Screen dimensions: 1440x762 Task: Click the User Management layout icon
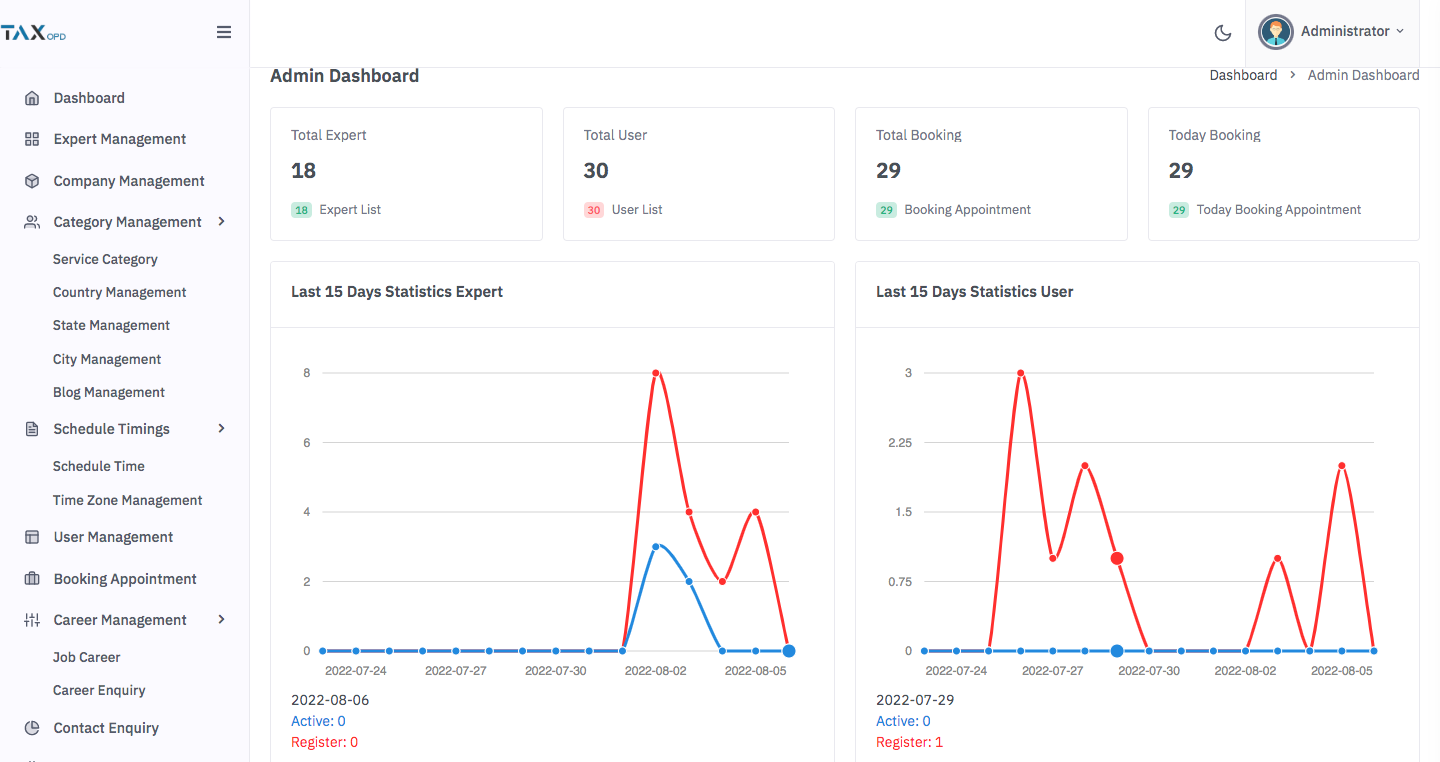[32, 537]
